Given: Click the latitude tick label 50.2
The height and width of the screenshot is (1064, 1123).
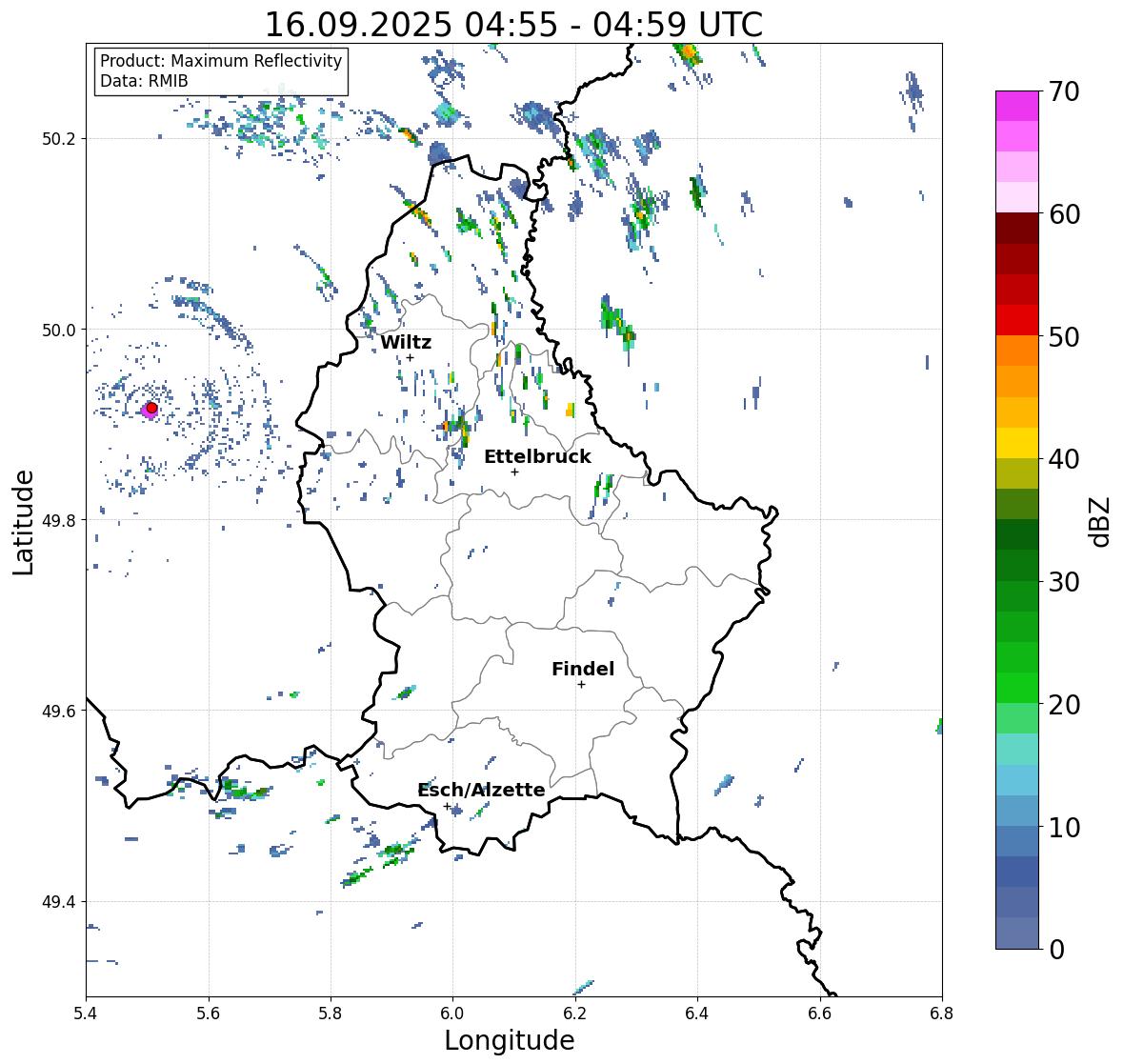Looking at the screenshot, I should [x=60, y=139].
